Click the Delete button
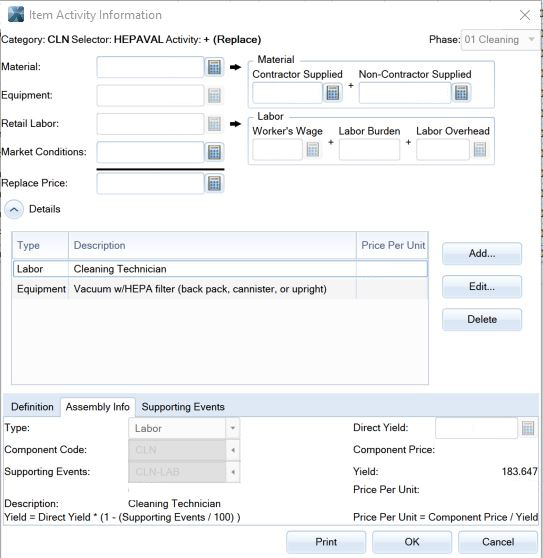The height and width of the screenshot is (558, 543). click(482, 320)
